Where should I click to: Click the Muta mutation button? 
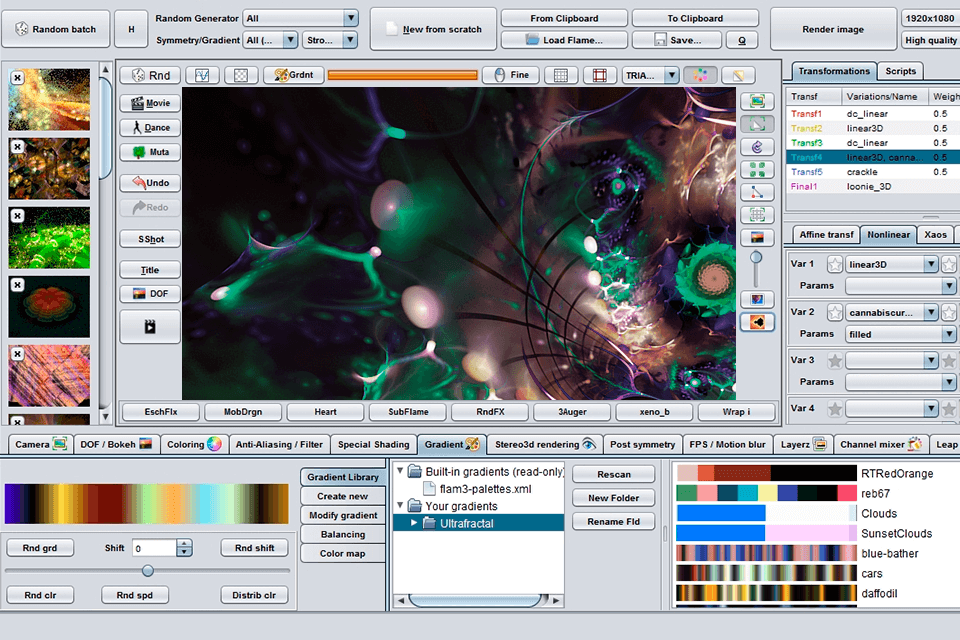[x=150, y=153]
